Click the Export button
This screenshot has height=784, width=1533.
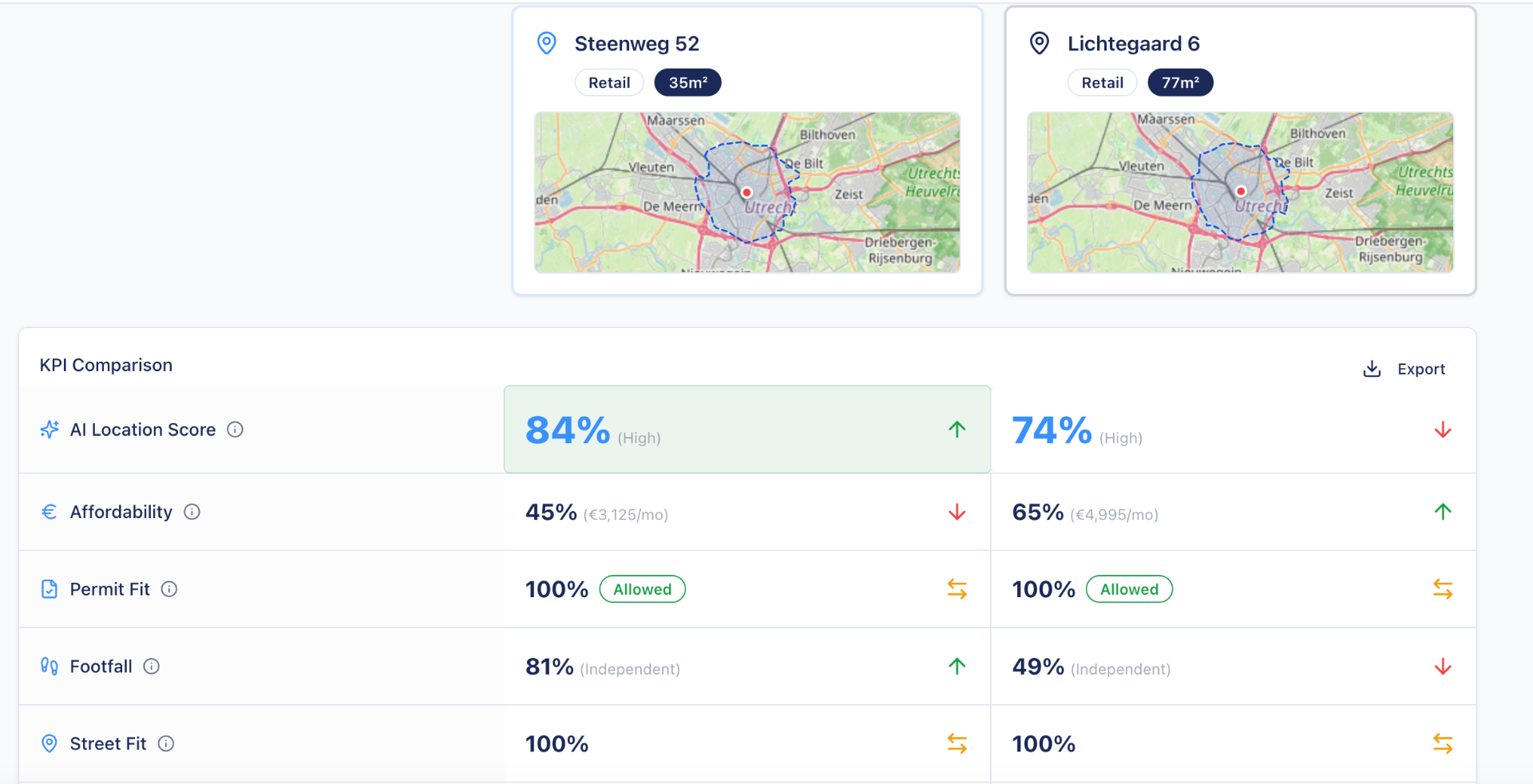1404,369
